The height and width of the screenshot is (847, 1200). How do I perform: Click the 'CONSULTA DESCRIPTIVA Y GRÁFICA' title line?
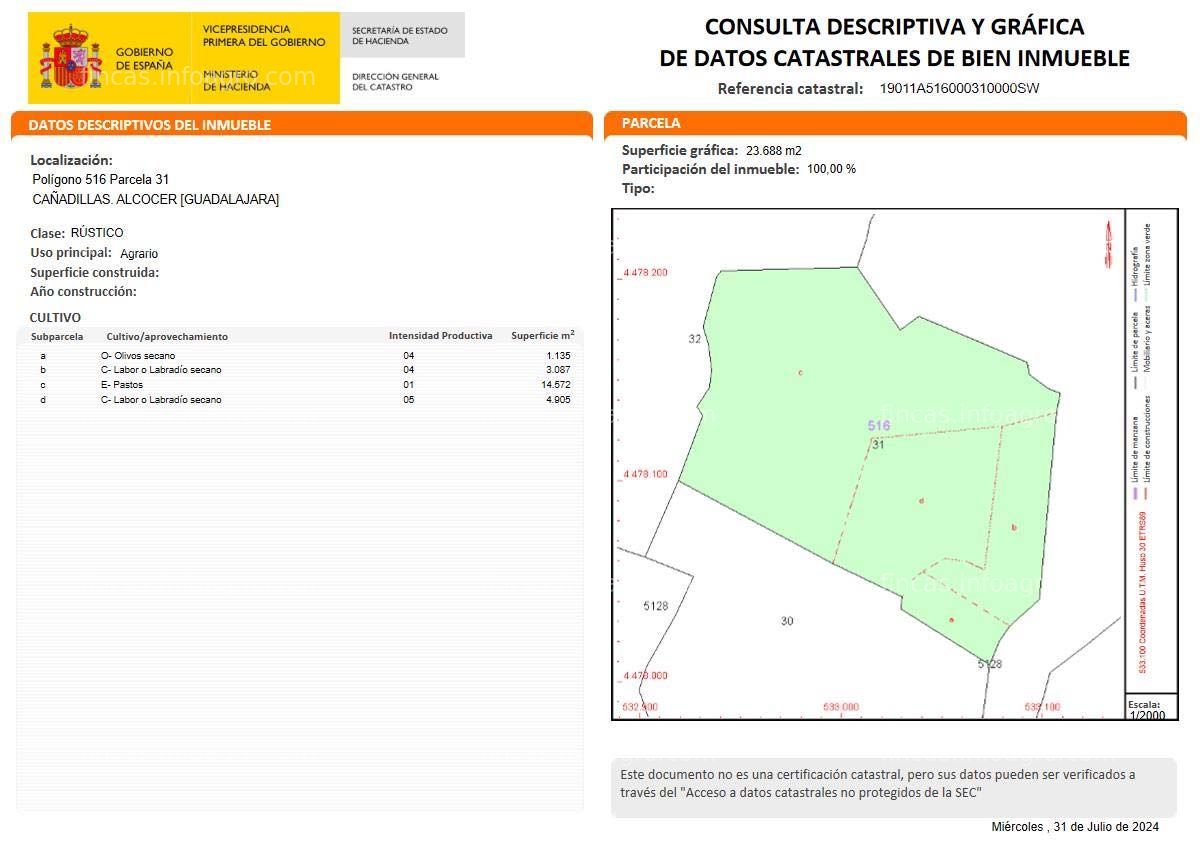pos(894,26)
